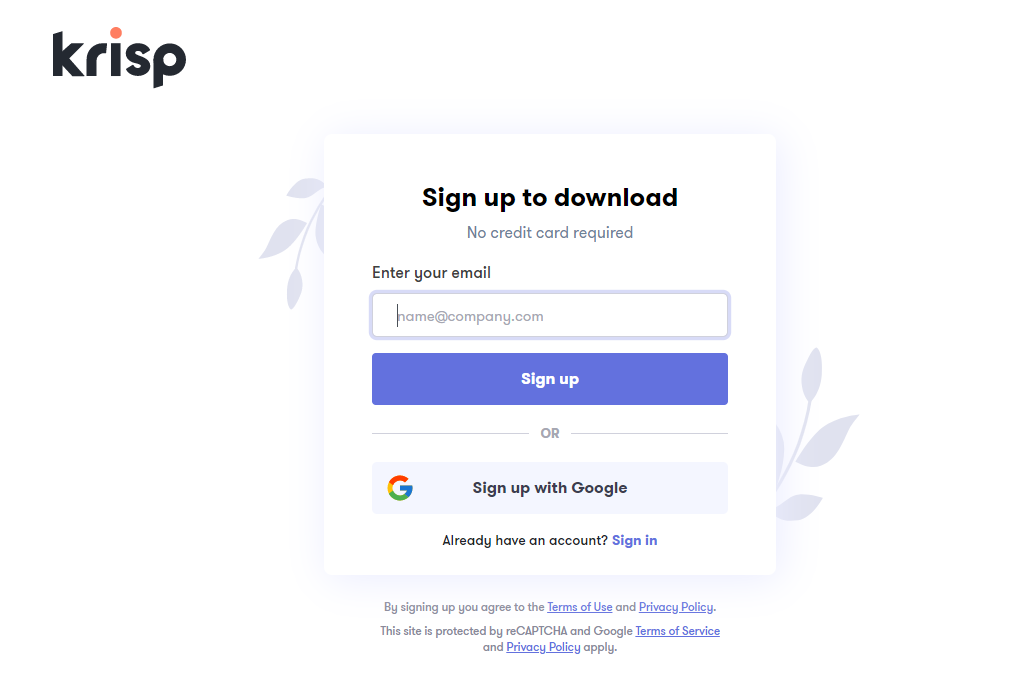Click the left leaf branch decoration

click(x=293, y=242)
